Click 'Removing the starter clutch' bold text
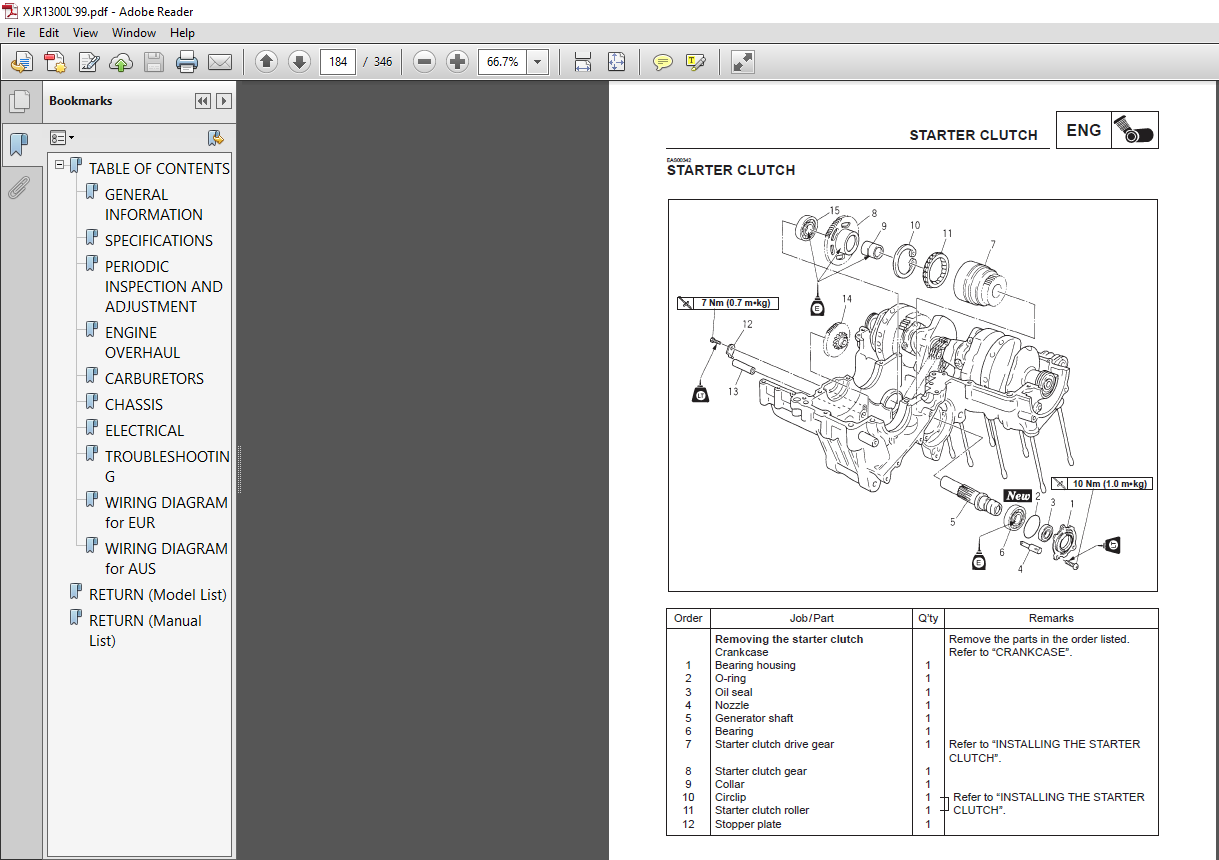The width and height of the screenshot is (1219, 860). (x=789, y=639)
